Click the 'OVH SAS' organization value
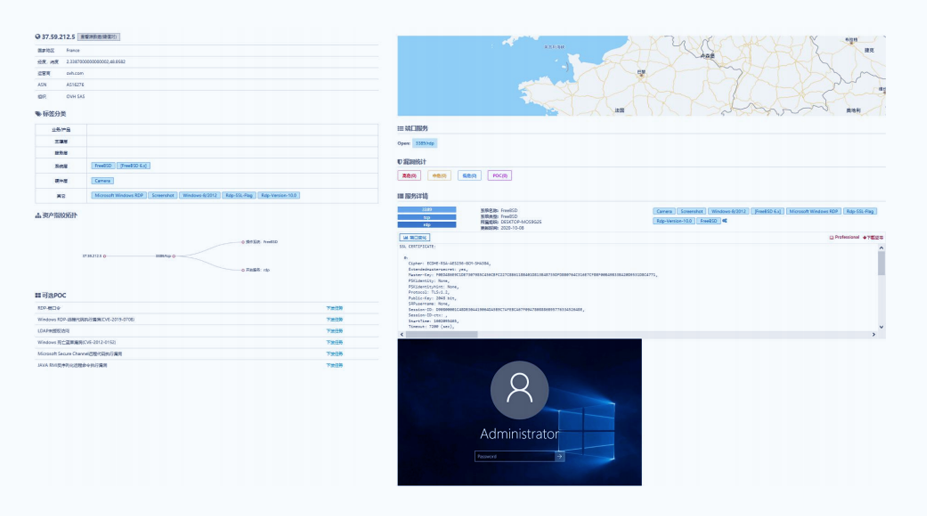Viewport: 927px width, 516px height. (x=76, y=96)
